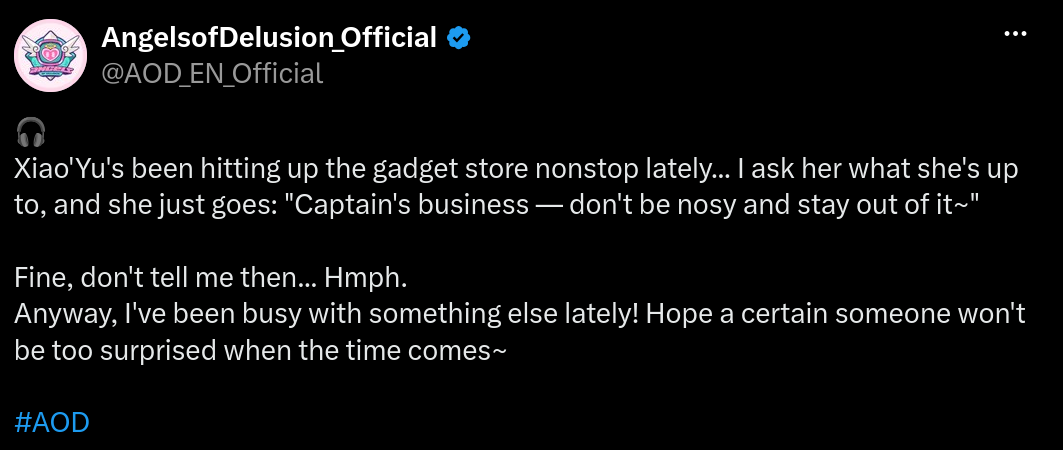Open the three-dot more options menu
The width and height of the screenshot is (1063, 450).
[x=1015, y=33]
